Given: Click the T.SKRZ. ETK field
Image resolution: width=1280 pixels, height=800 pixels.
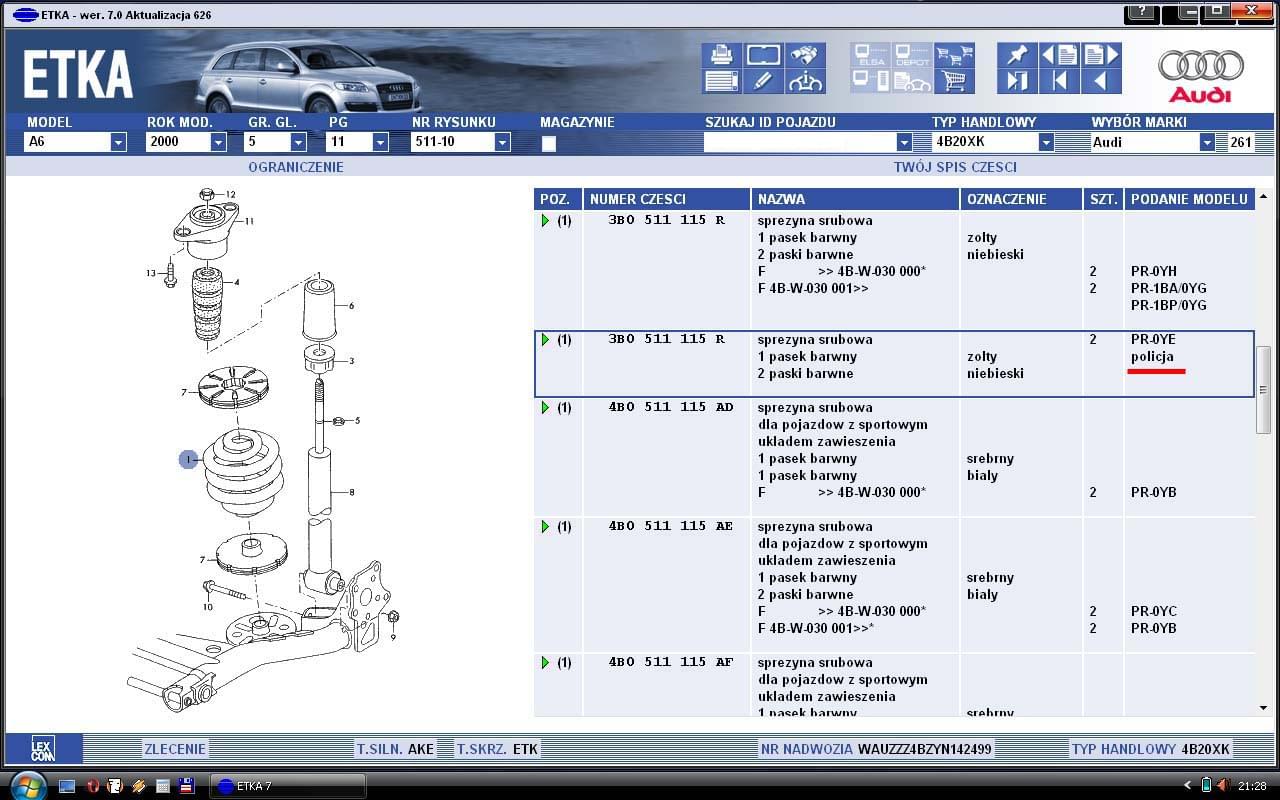Looking at the screenshot, I should click(x=497, y=749).
